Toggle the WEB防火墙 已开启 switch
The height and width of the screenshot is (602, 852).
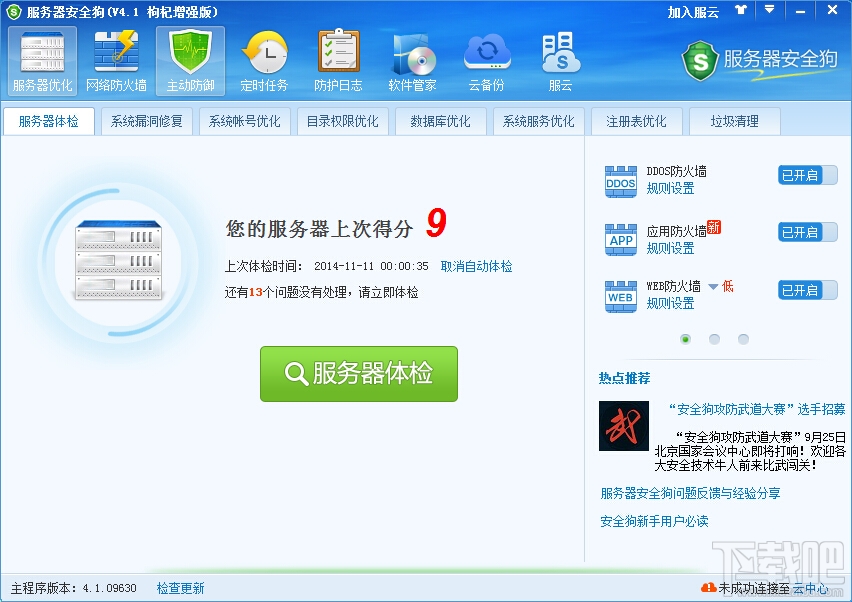point(807,290)
